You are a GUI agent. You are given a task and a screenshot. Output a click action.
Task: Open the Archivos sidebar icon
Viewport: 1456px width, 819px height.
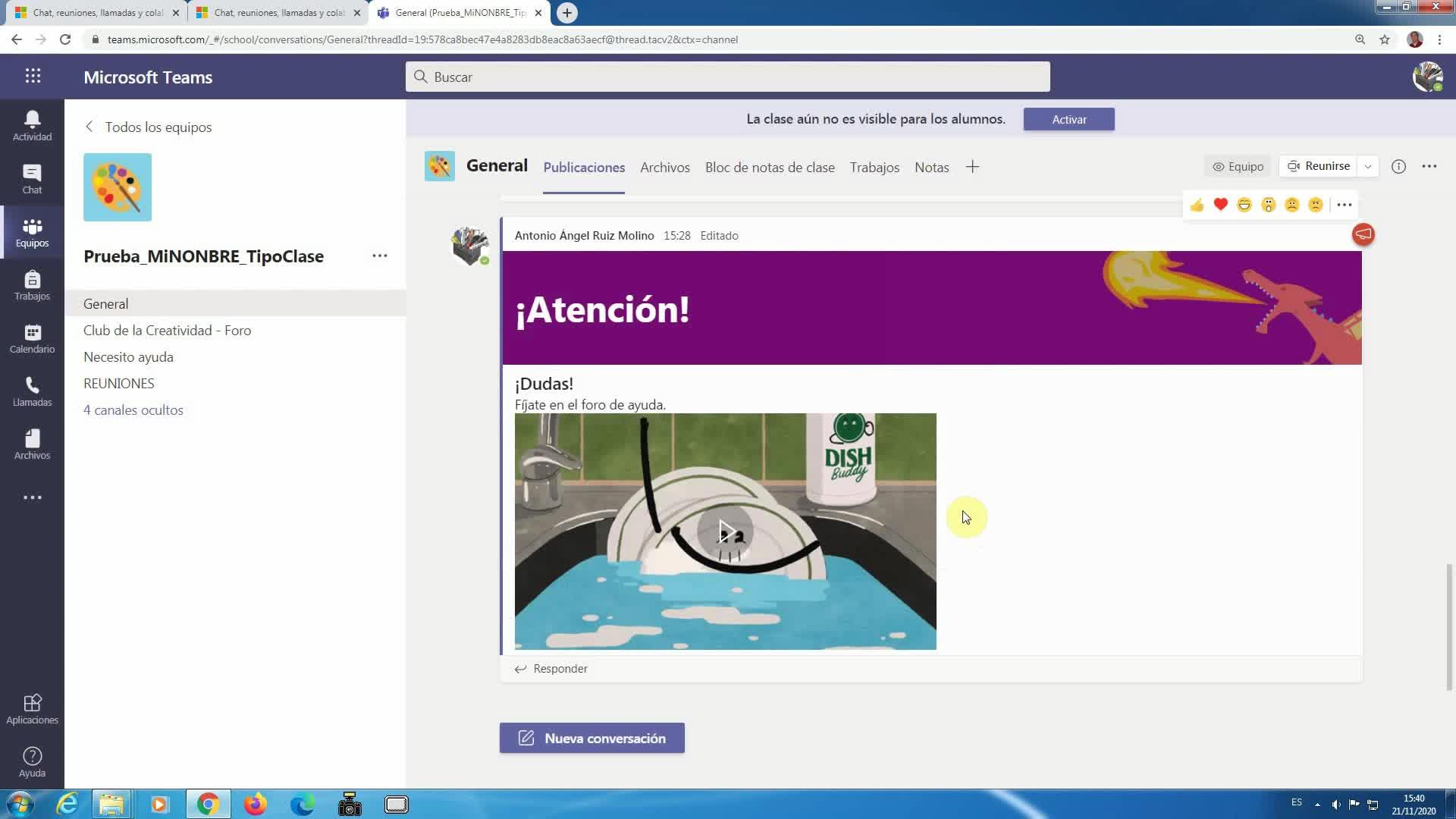point(32,444)
